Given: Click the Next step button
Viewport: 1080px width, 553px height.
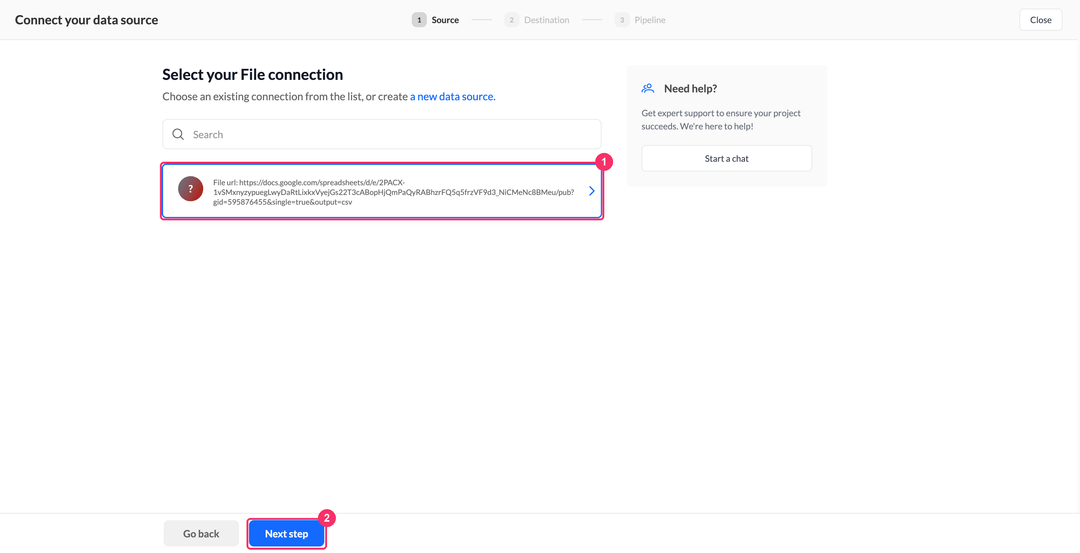Looking at the screenshot, I should [287, 534].
